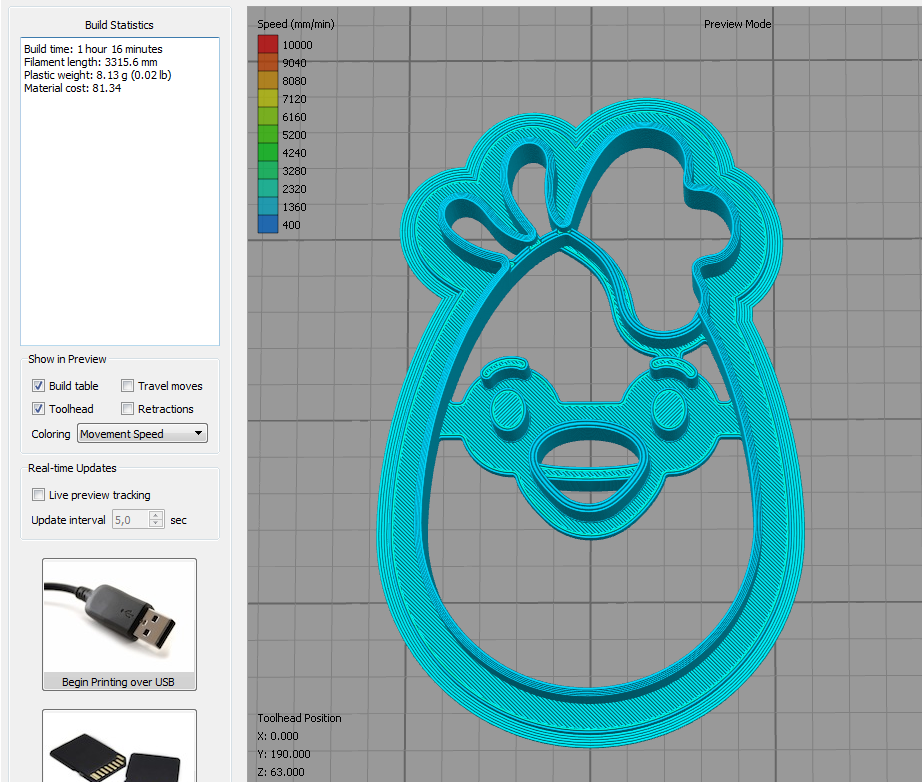Click the yellow 7120 speed swatch
The width and height of the screenshot is (922, 782).
[x=268, y=98]
